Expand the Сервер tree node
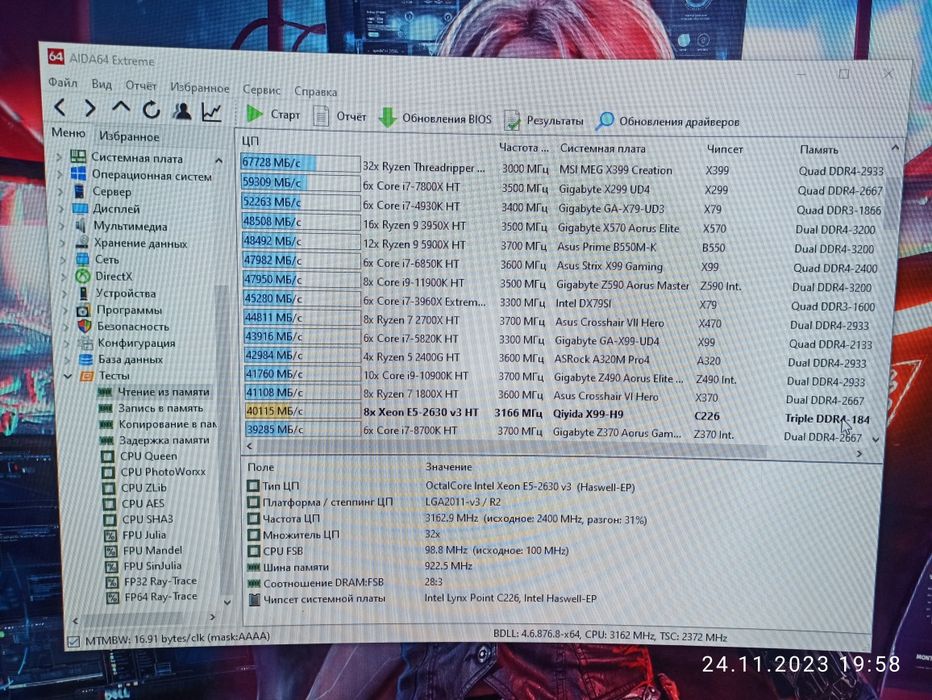 (x=60, y=191)
